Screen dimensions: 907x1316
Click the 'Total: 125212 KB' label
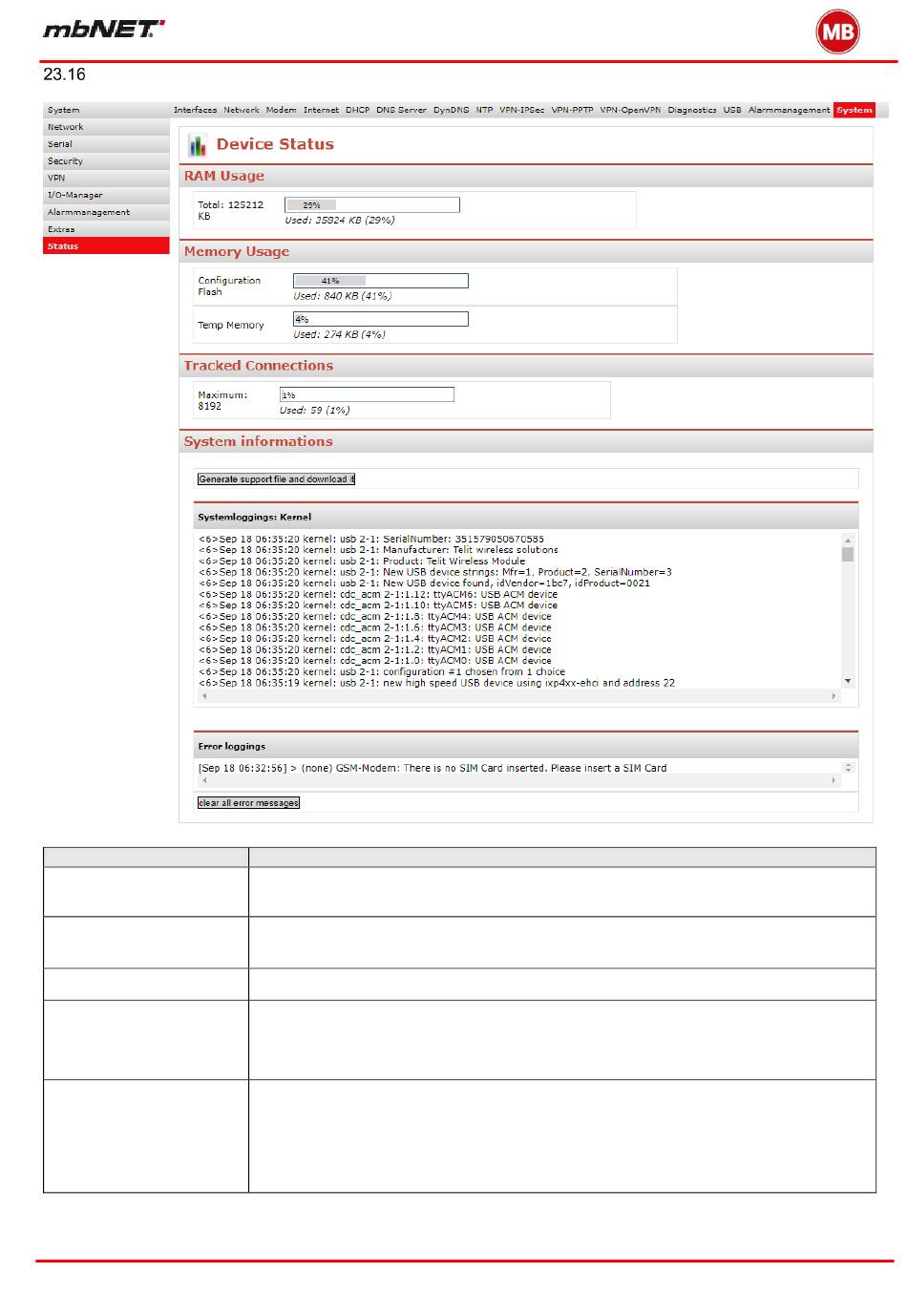pyautogui.click(x=231, y=210)
